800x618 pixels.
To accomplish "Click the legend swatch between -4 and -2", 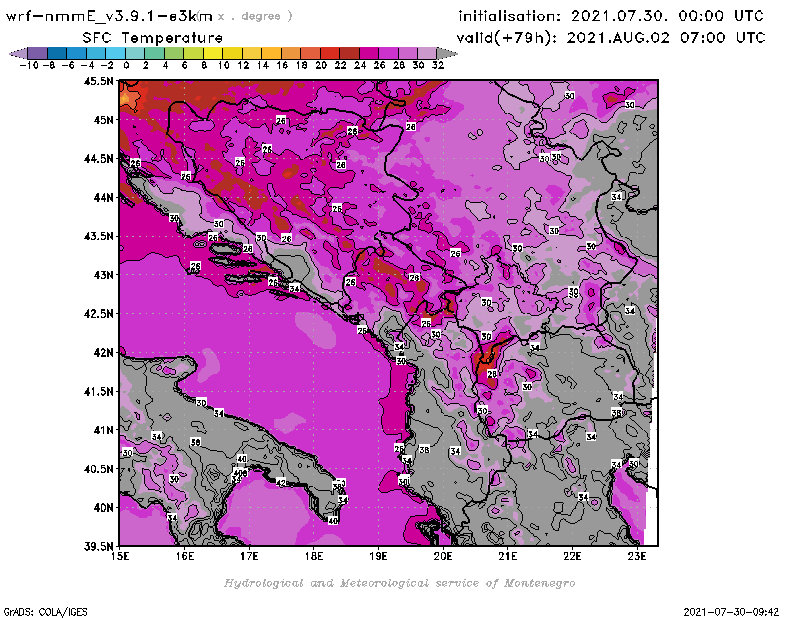I will pos(96,53).
